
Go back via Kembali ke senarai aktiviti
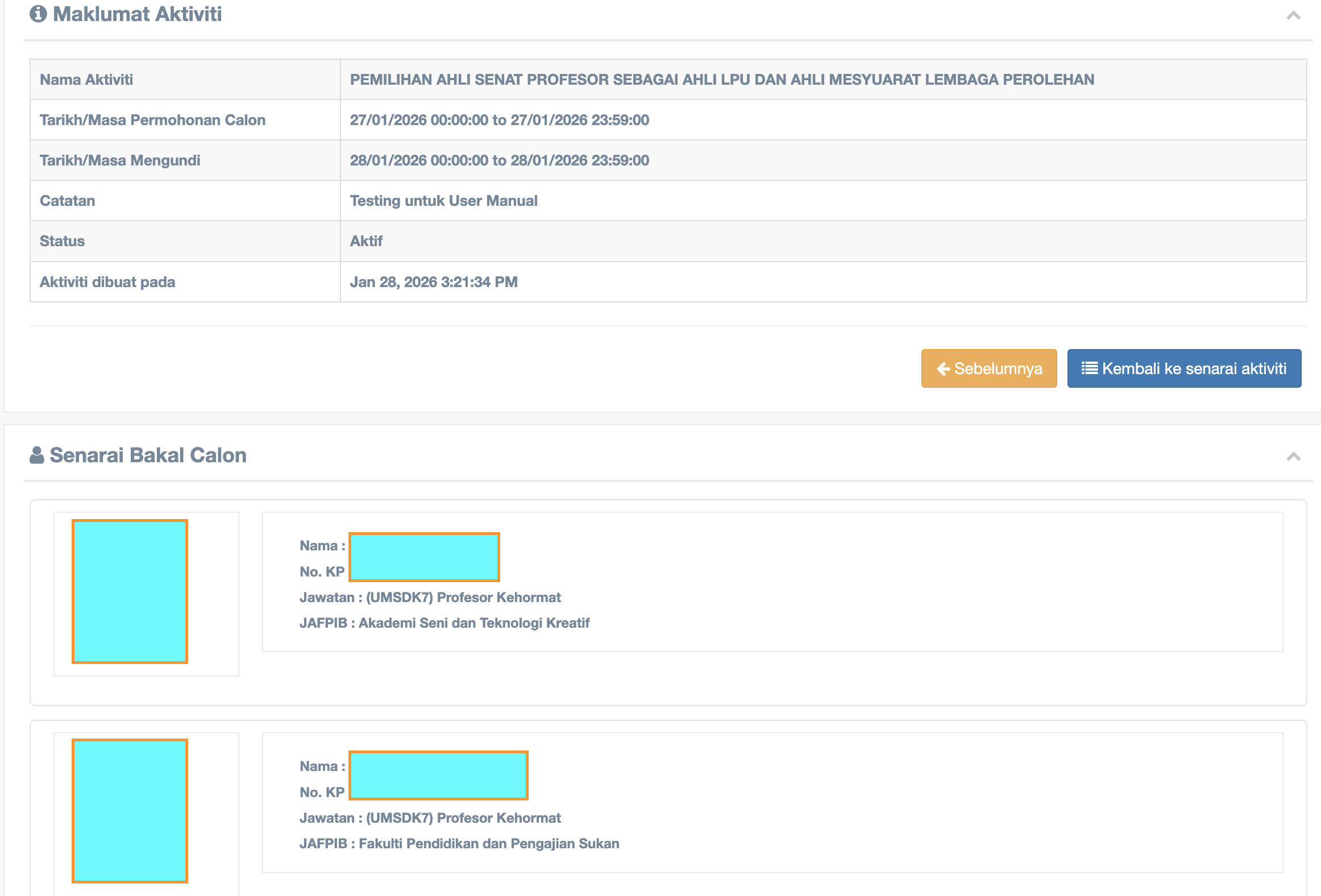tap(1184, 368)
